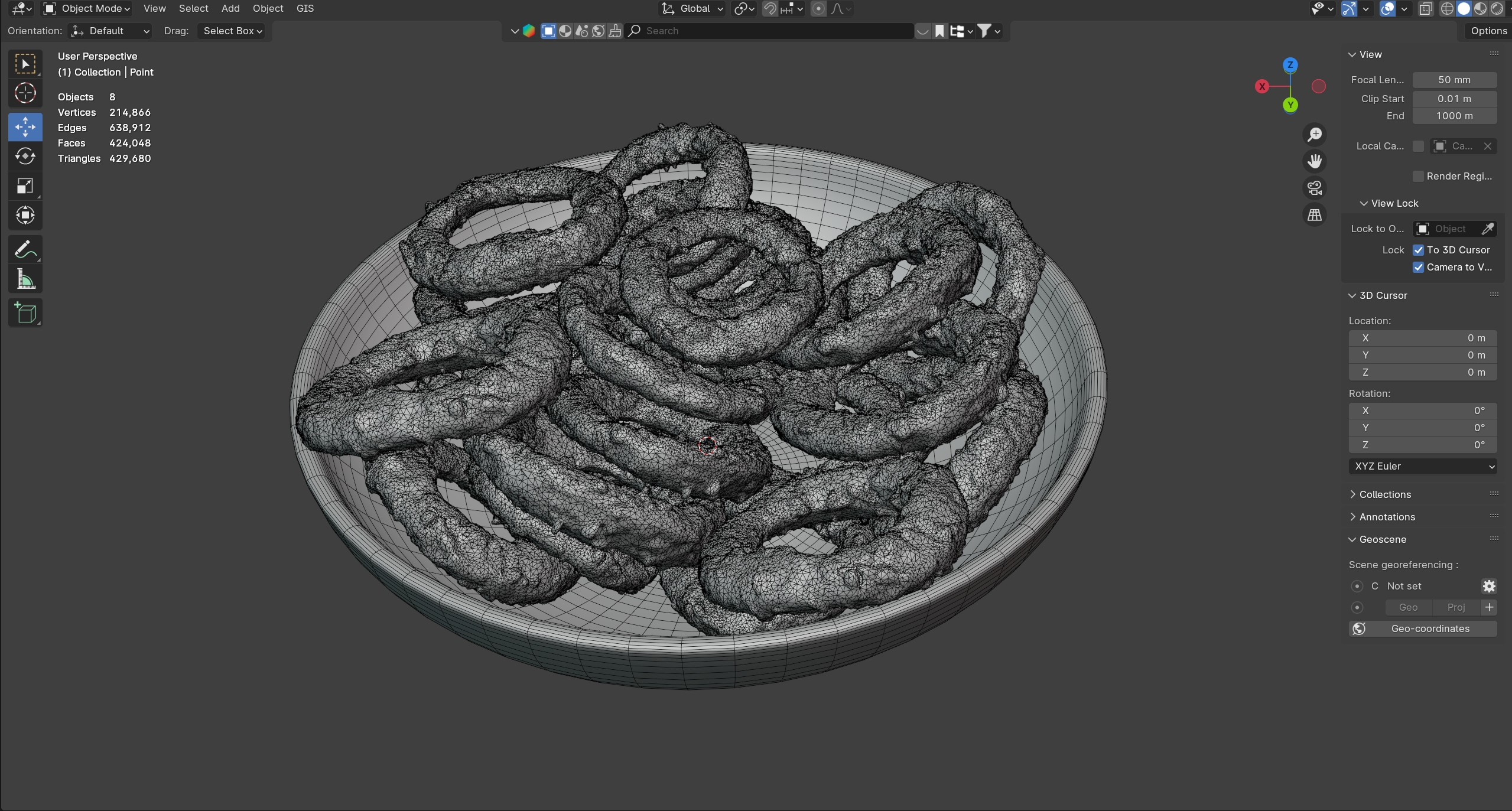Expand the Collections panel
Screen dimensions: 1512x811
pyautogui.click(x=1384, y=494)
